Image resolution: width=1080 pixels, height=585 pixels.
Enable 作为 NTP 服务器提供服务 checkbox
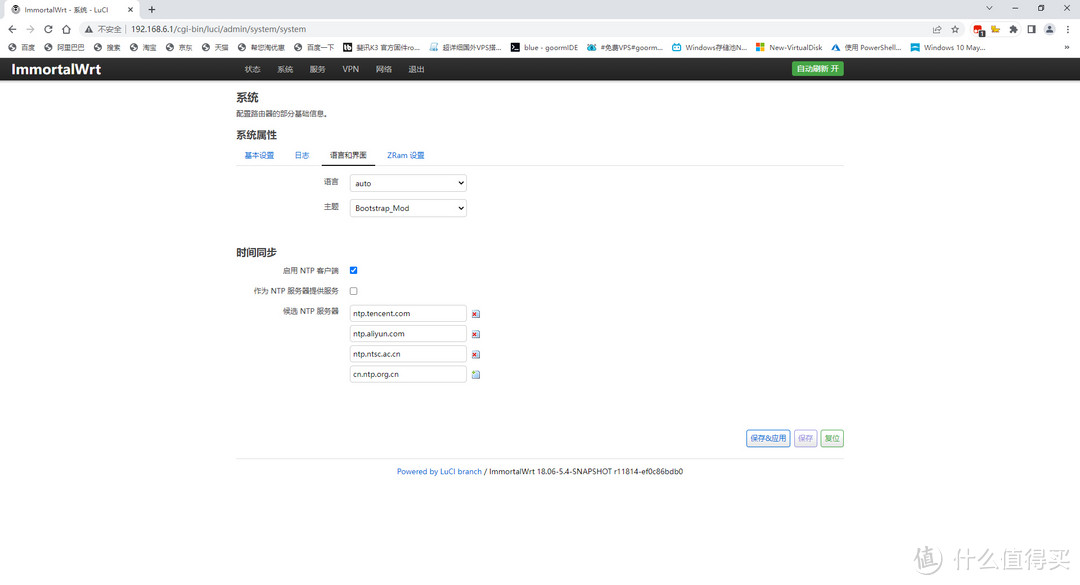353,291
